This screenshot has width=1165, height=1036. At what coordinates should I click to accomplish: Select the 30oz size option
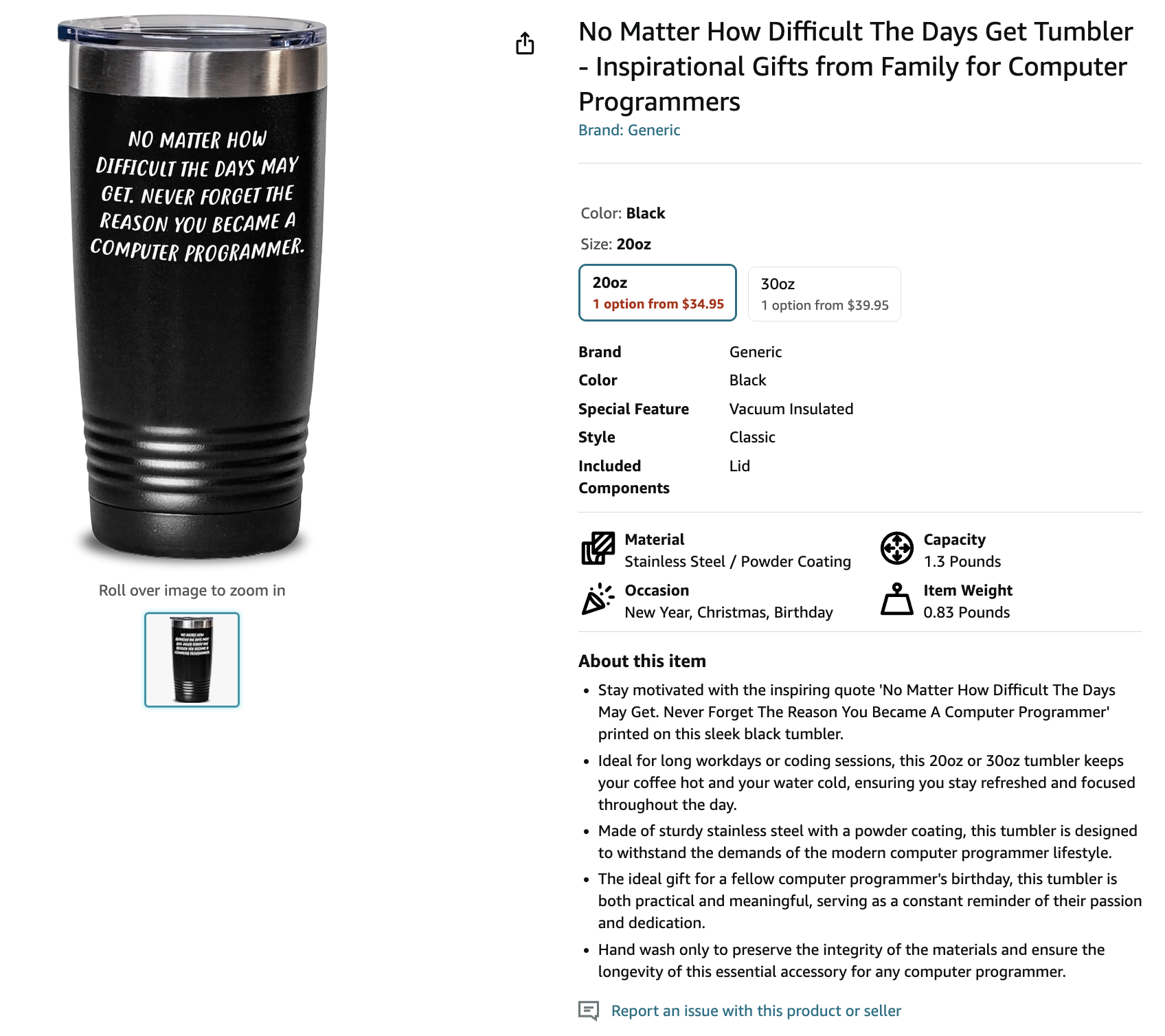point(824,294)
